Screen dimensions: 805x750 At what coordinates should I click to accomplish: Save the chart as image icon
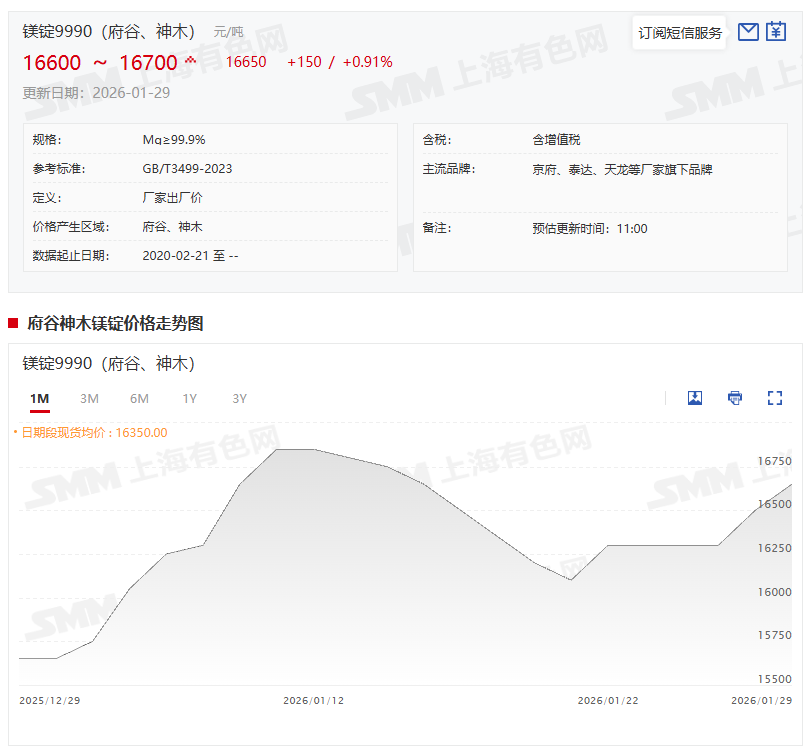point(695,398)
